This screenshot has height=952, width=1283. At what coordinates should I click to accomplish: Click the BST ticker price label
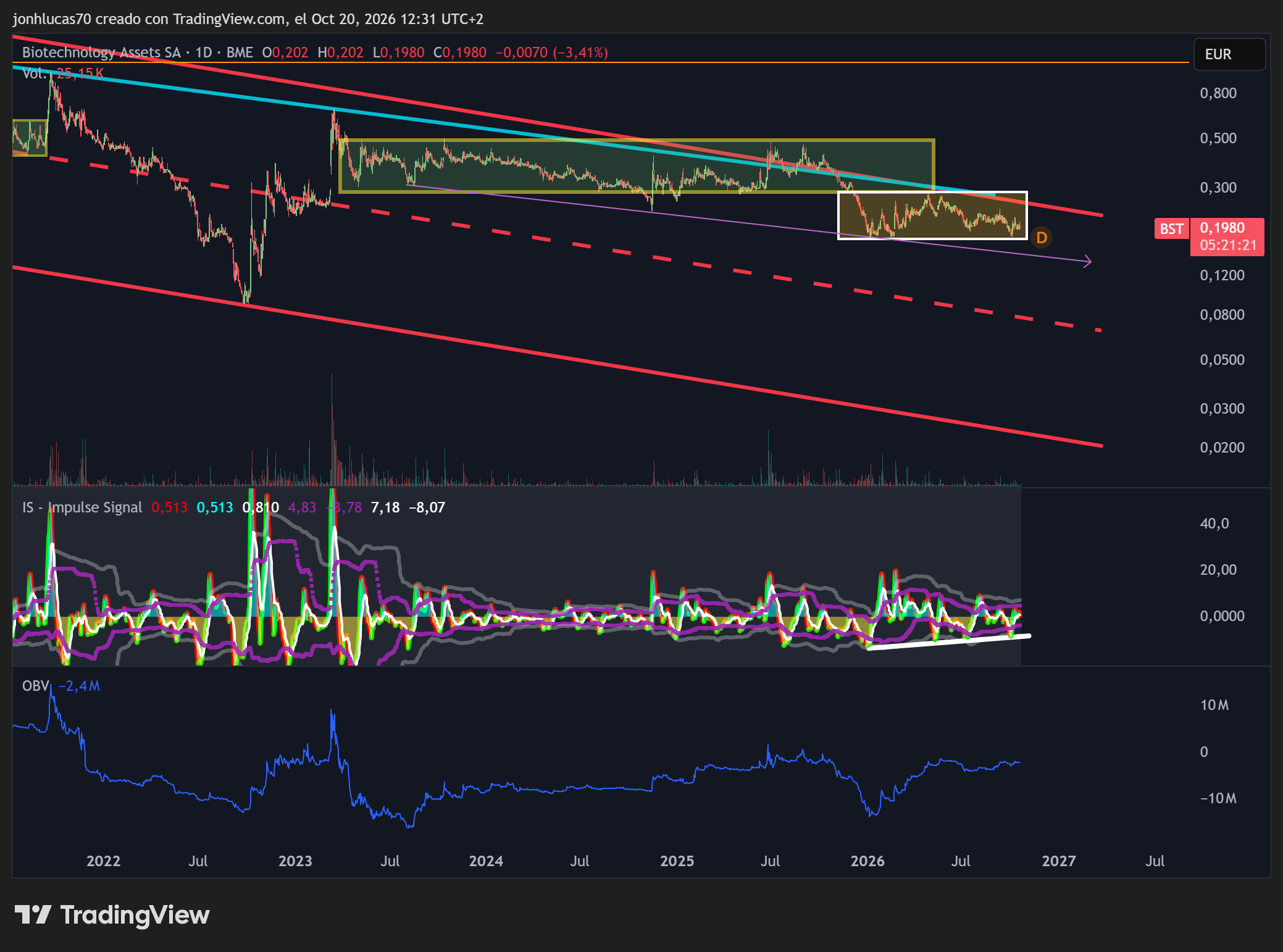tap(1171, 229)
